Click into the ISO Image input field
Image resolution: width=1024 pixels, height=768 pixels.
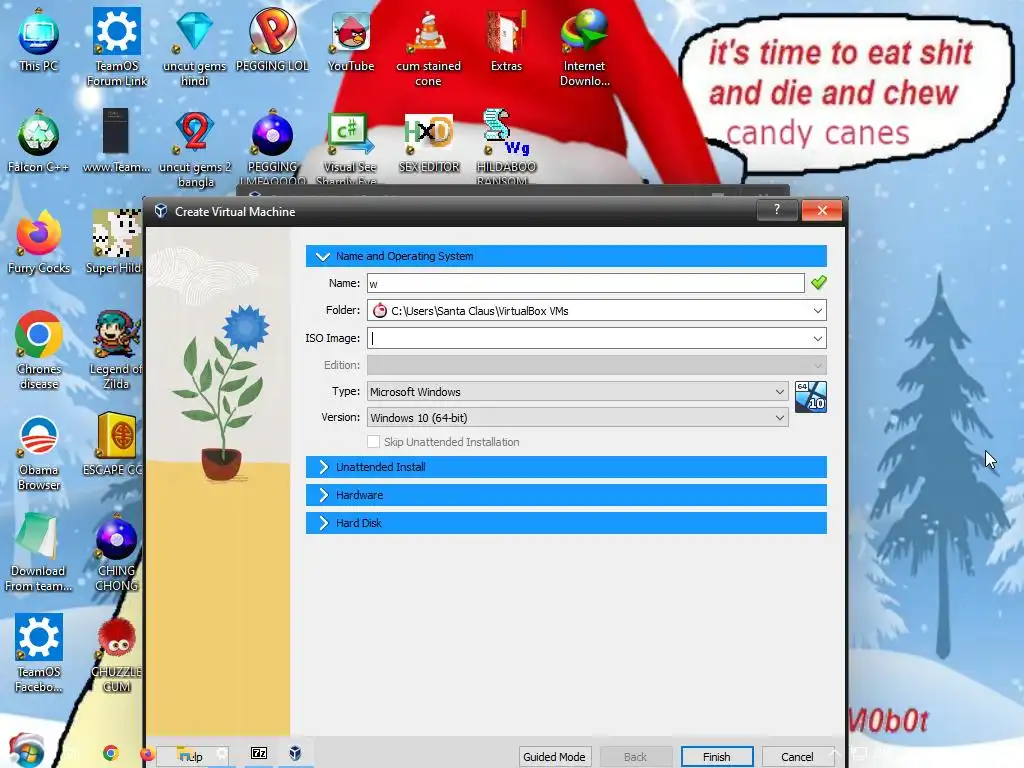click(588, 338)
